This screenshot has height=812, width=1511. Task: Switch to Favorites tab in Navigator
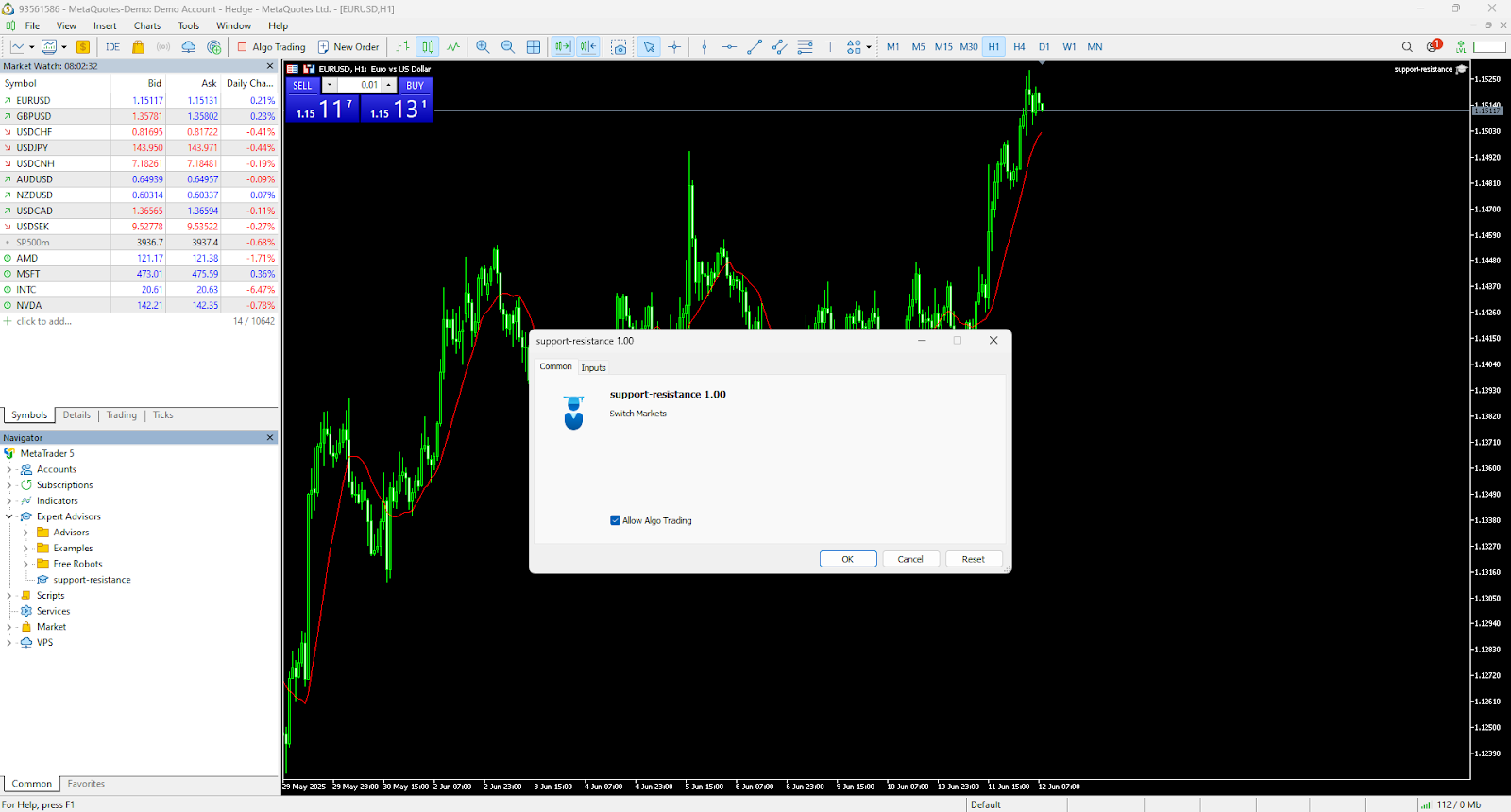[x=86, y=784]
